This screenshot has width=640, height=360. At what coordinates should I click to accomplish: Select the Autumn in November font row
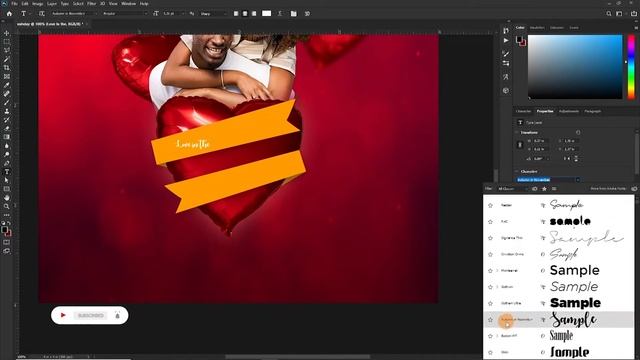558,320
